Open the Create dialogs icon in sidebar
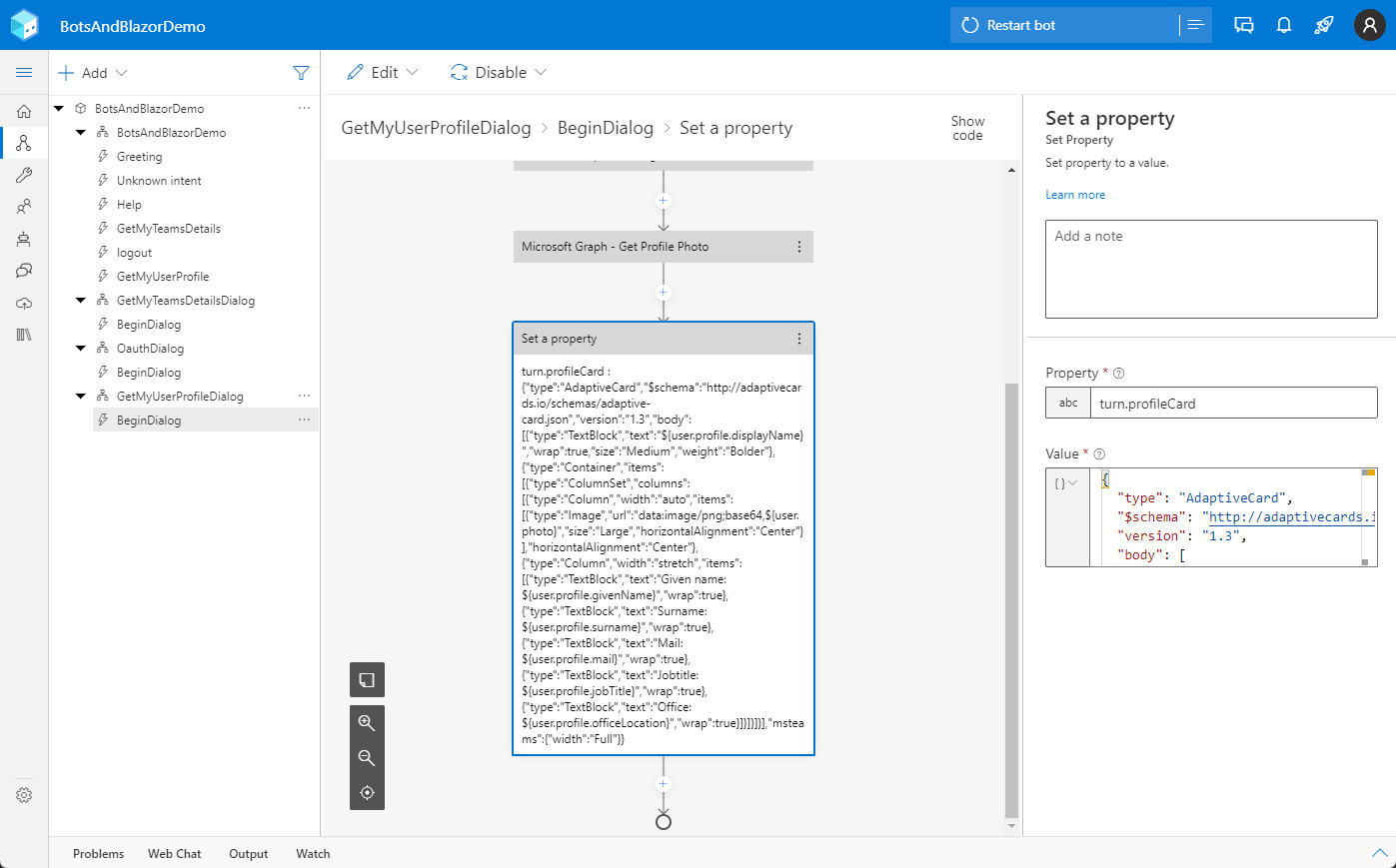Viewport: 1396px width, 868px height. (x=24, y=143)
